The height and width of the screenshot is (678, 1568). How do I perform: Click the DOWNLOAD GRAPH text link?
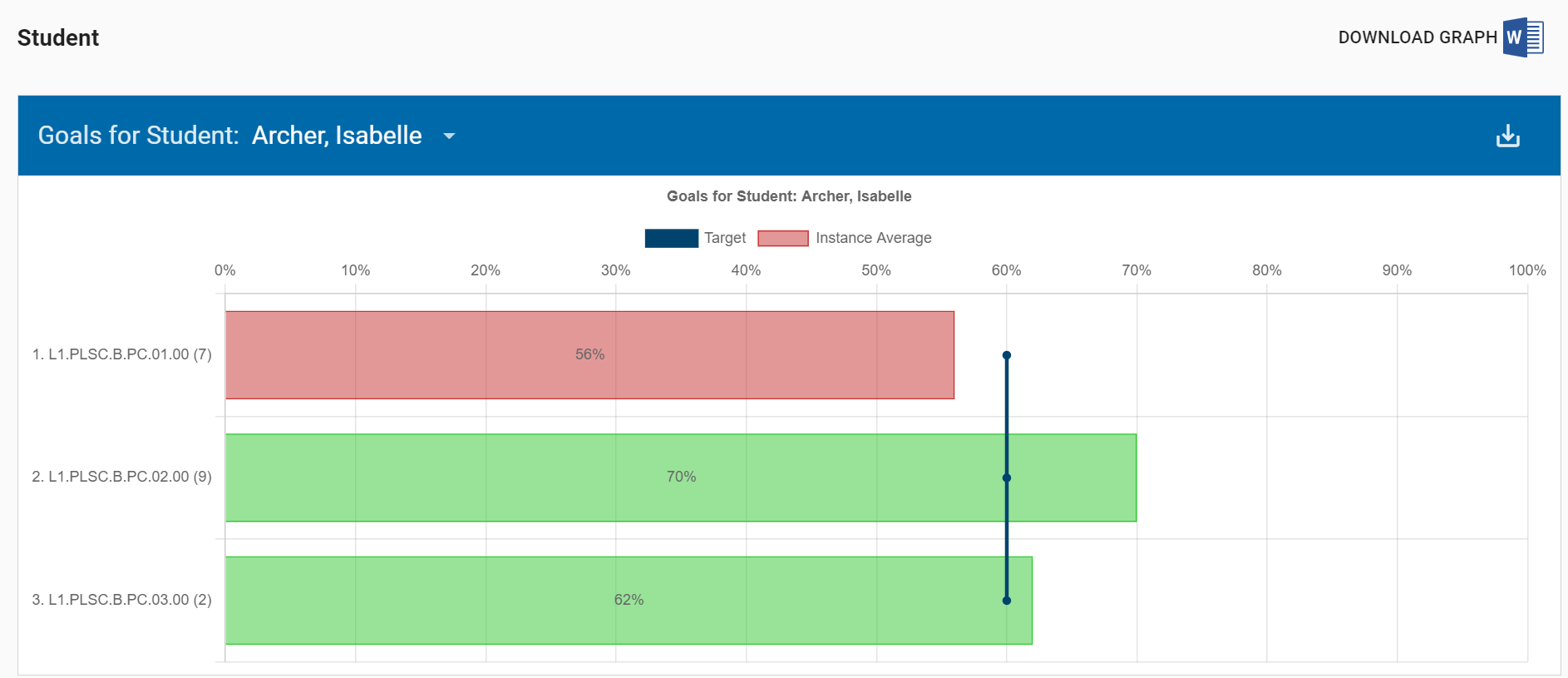1417,37
